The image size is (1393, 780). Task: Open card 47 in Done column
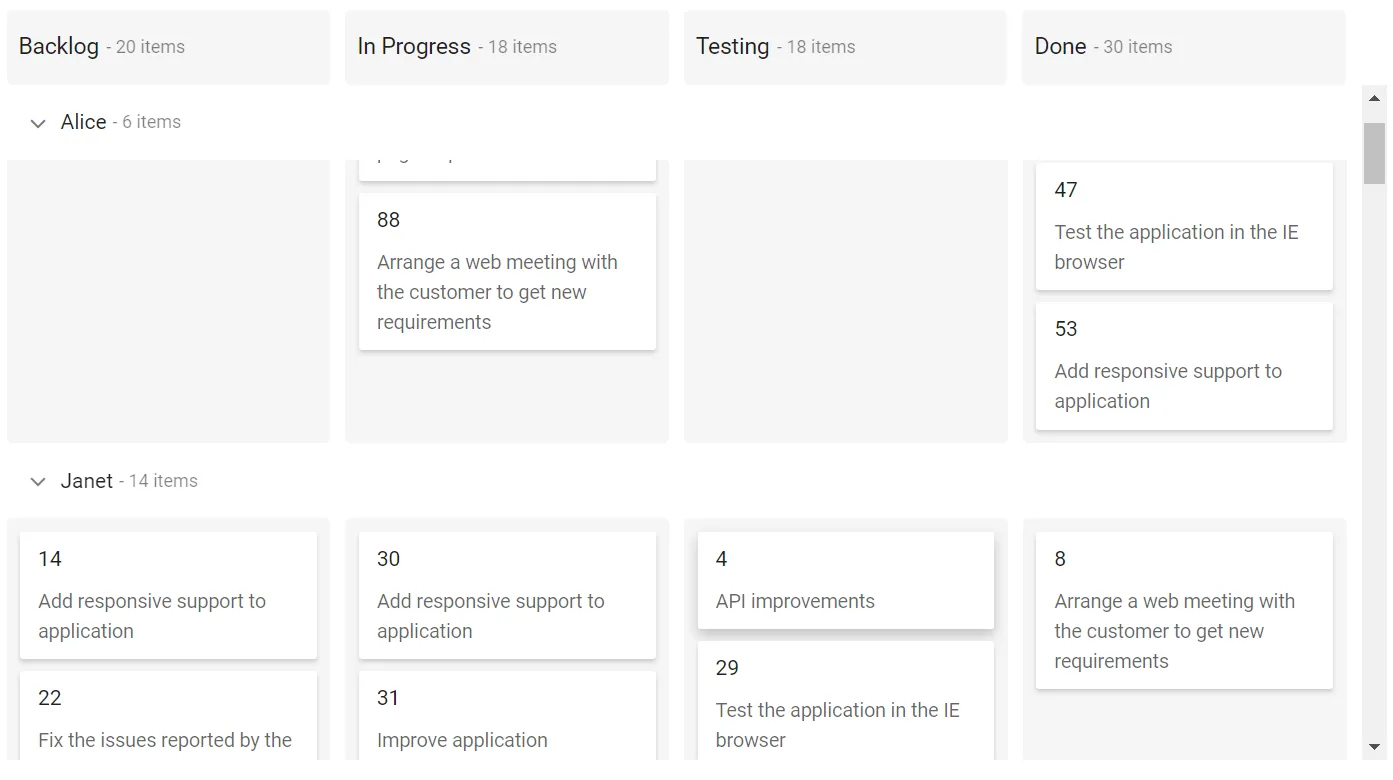coord(1184,227)
